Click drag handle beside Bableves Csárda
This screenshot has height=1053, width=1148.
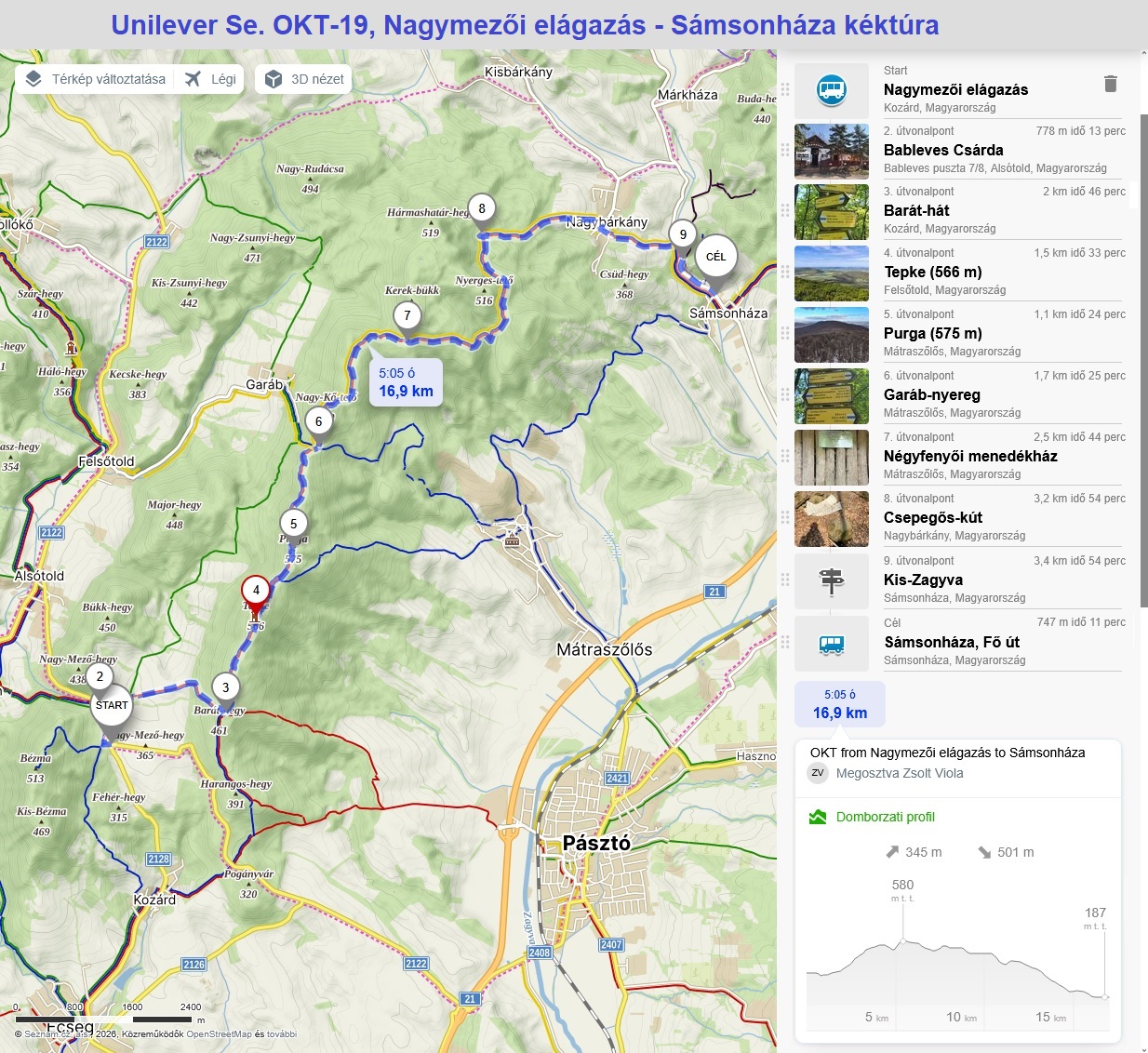[785, 150]
